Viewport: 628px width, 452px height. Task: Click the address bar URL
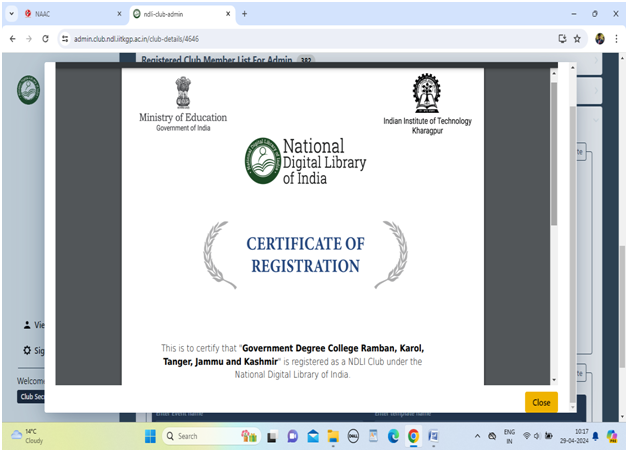point(136,39)
